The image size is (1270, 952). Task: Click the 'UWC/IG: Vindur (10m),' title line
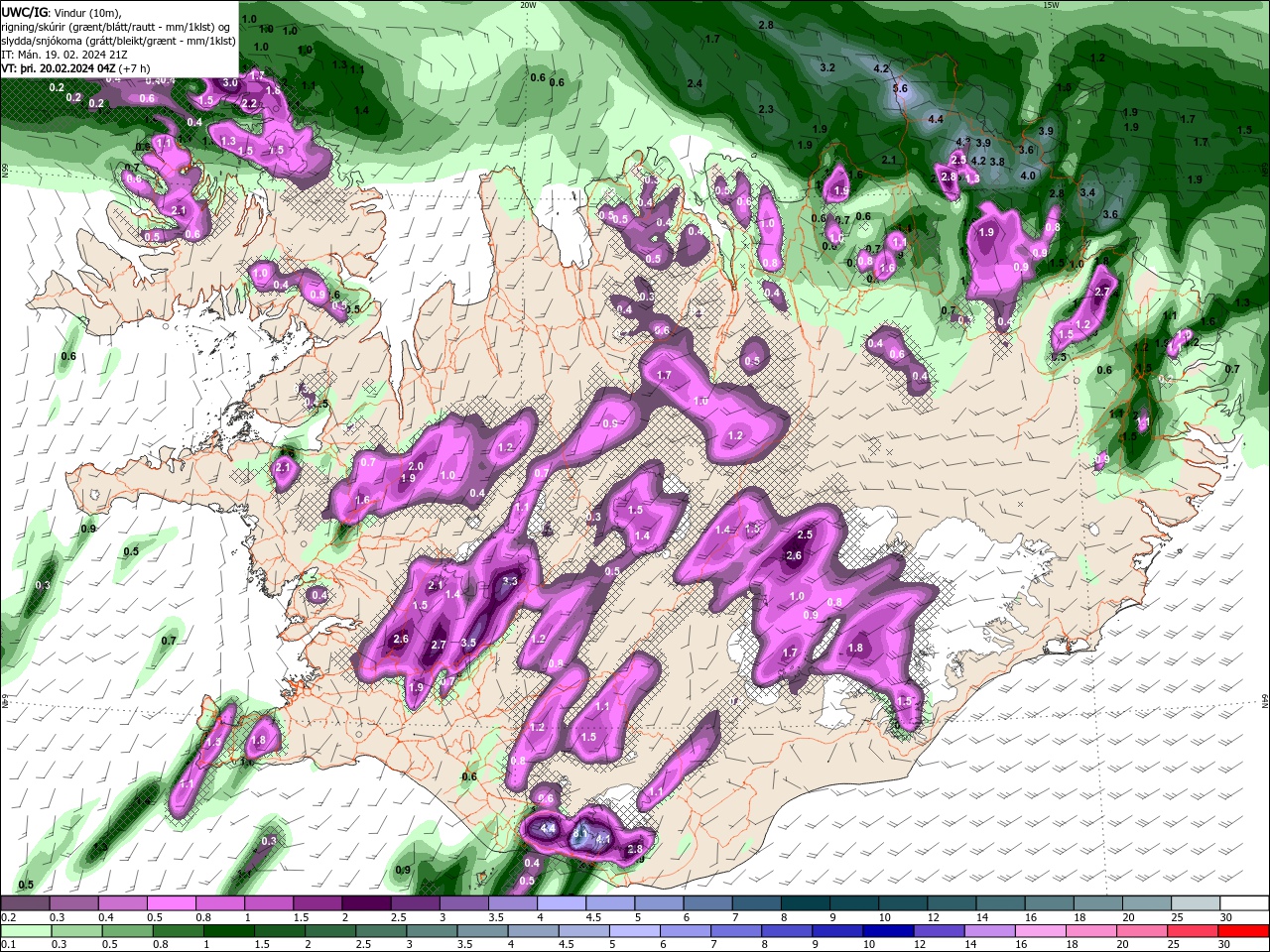pos(62,12)
